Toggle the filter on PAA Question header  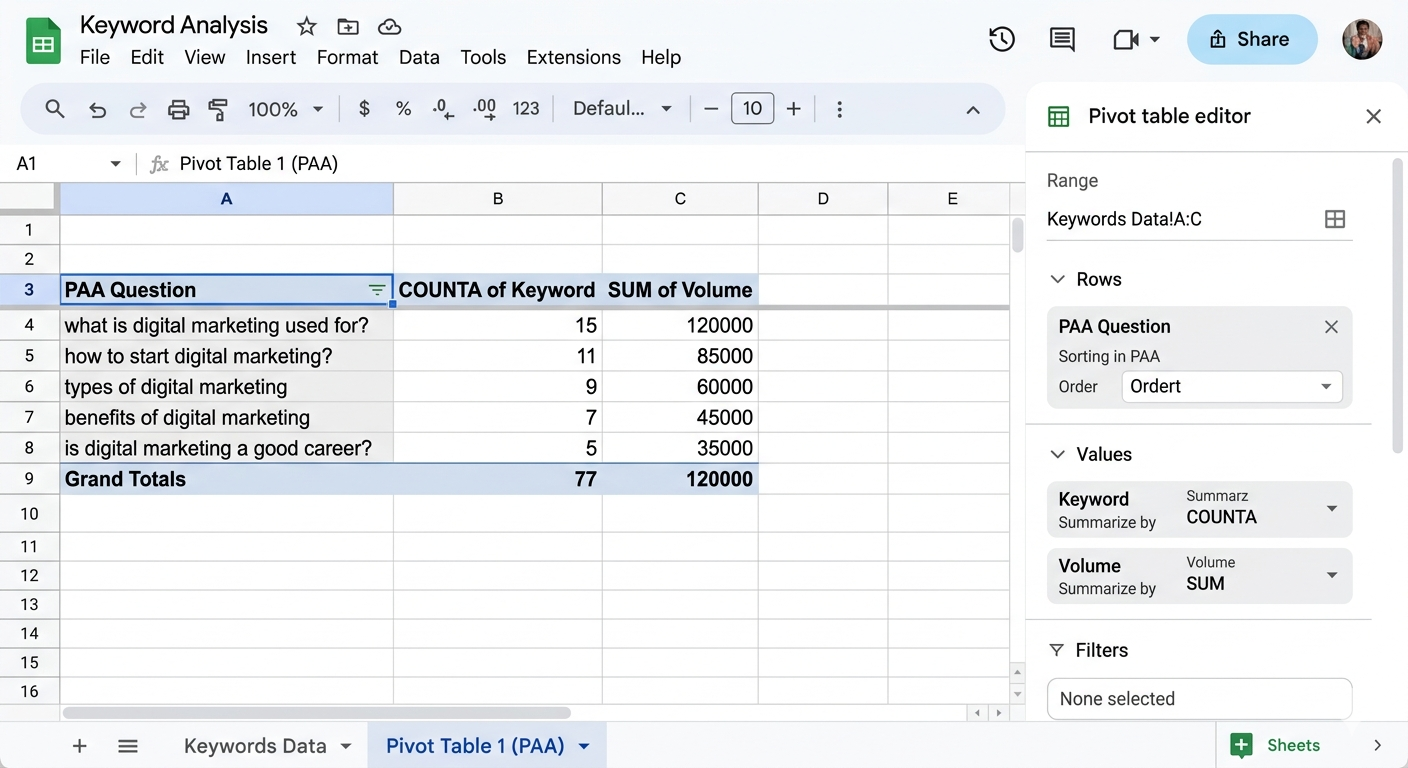(377, 290)
